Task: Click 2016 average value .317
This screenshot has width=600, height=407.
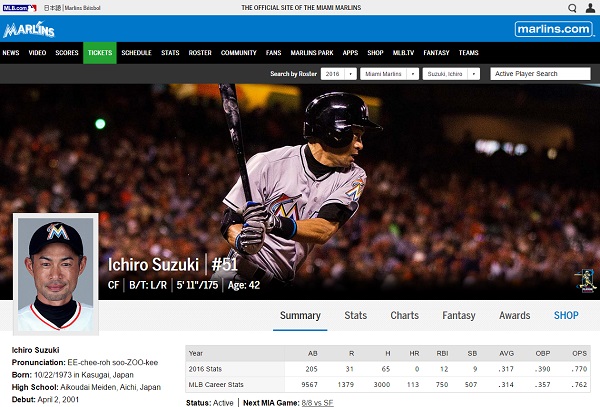Action: pyautogui.click(x=506, y=369)
